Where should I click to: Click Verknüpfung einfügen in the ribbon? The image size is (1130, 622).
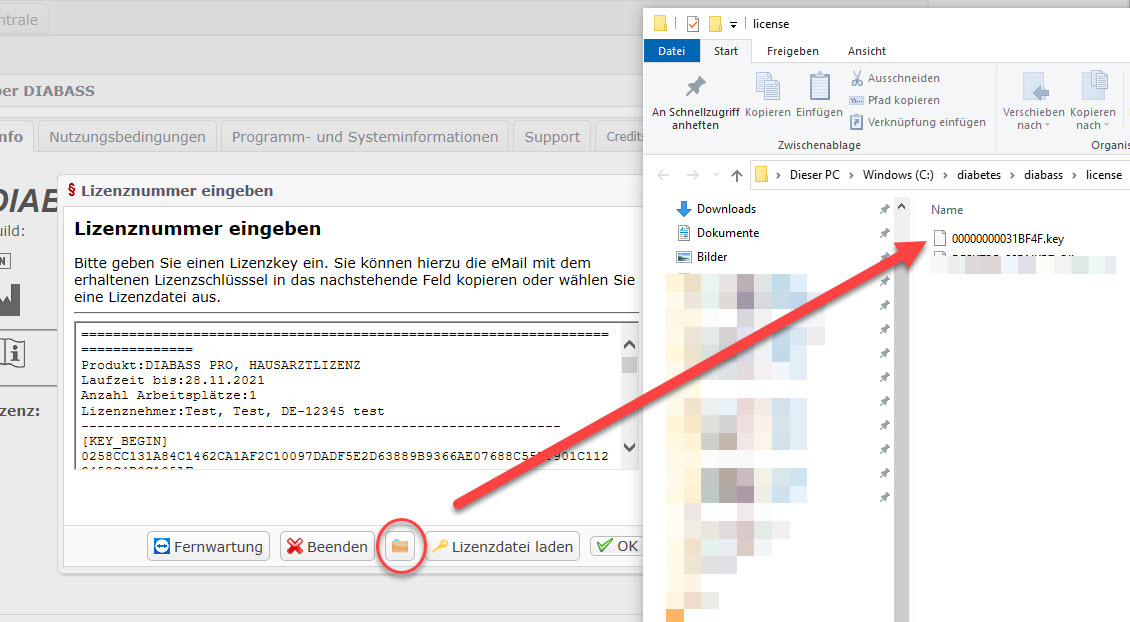tap(917, 122)
